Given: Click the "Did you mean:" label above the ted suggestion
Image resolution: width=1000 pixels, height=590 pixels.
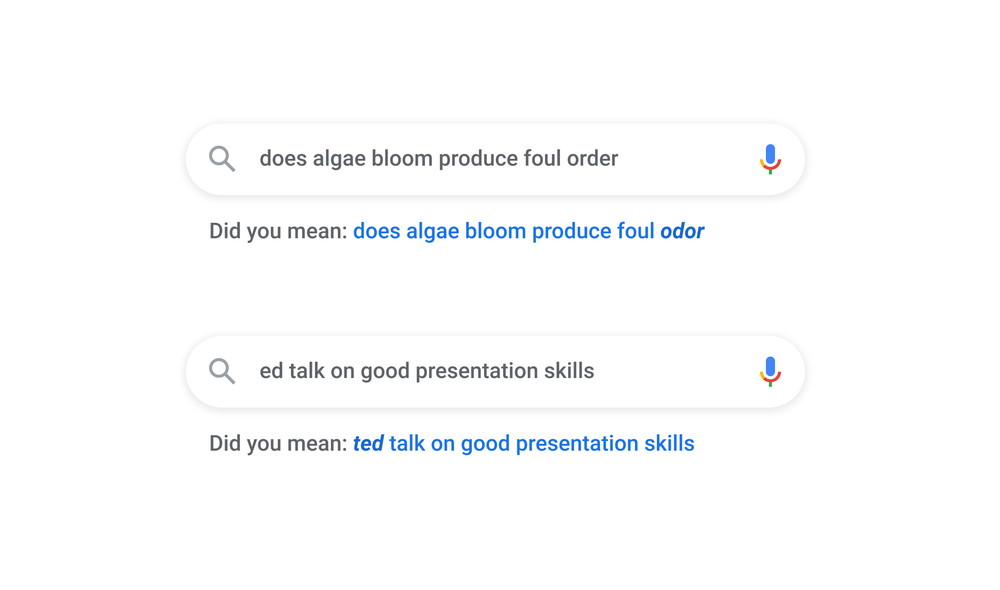Looking at the screenshot, I should 278,443.
